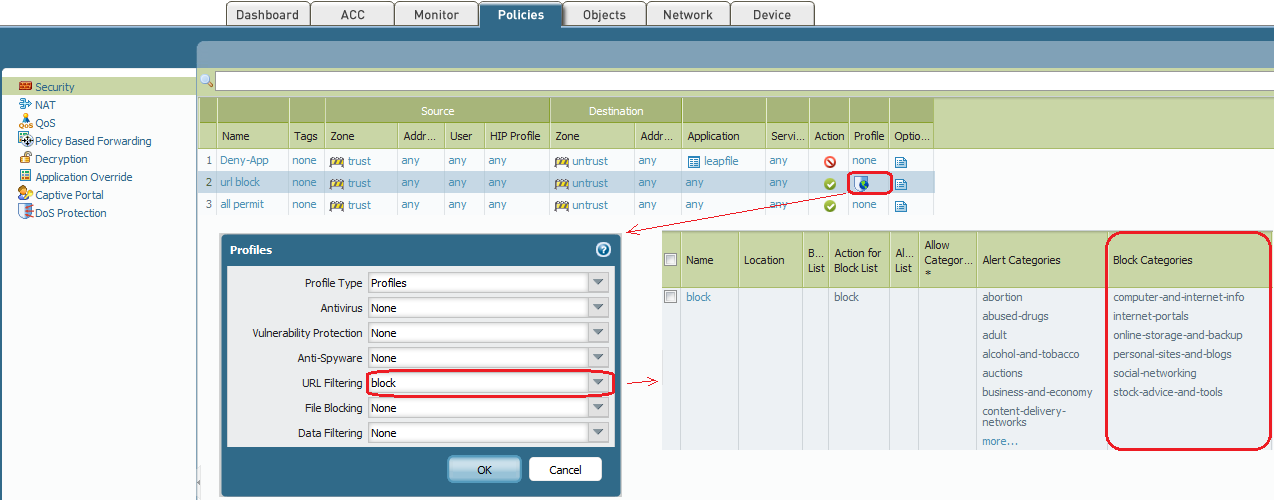Click trust zone icon in Deny-App row

337,161
